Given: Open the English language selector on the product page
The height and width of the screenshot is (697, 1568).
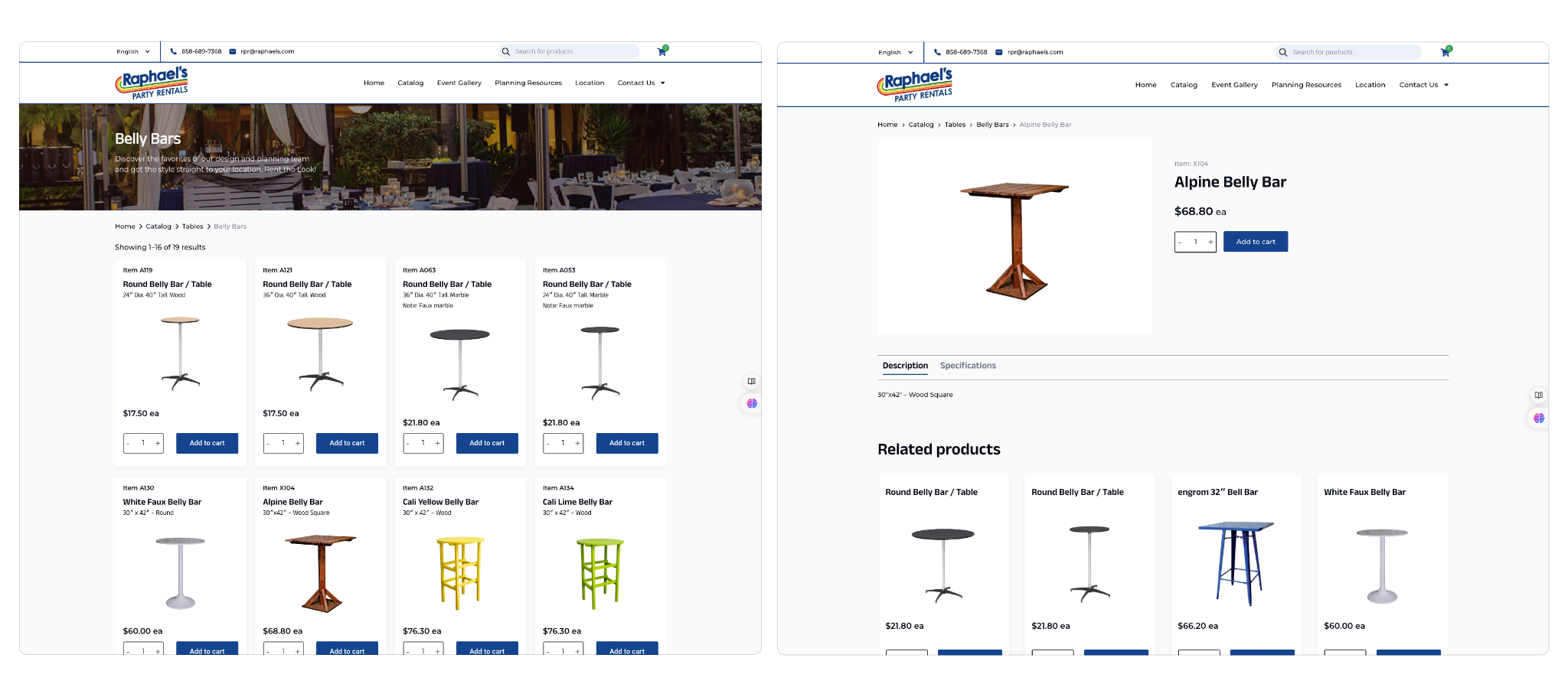Looking at the screenshot, I should tap(895, 53).
